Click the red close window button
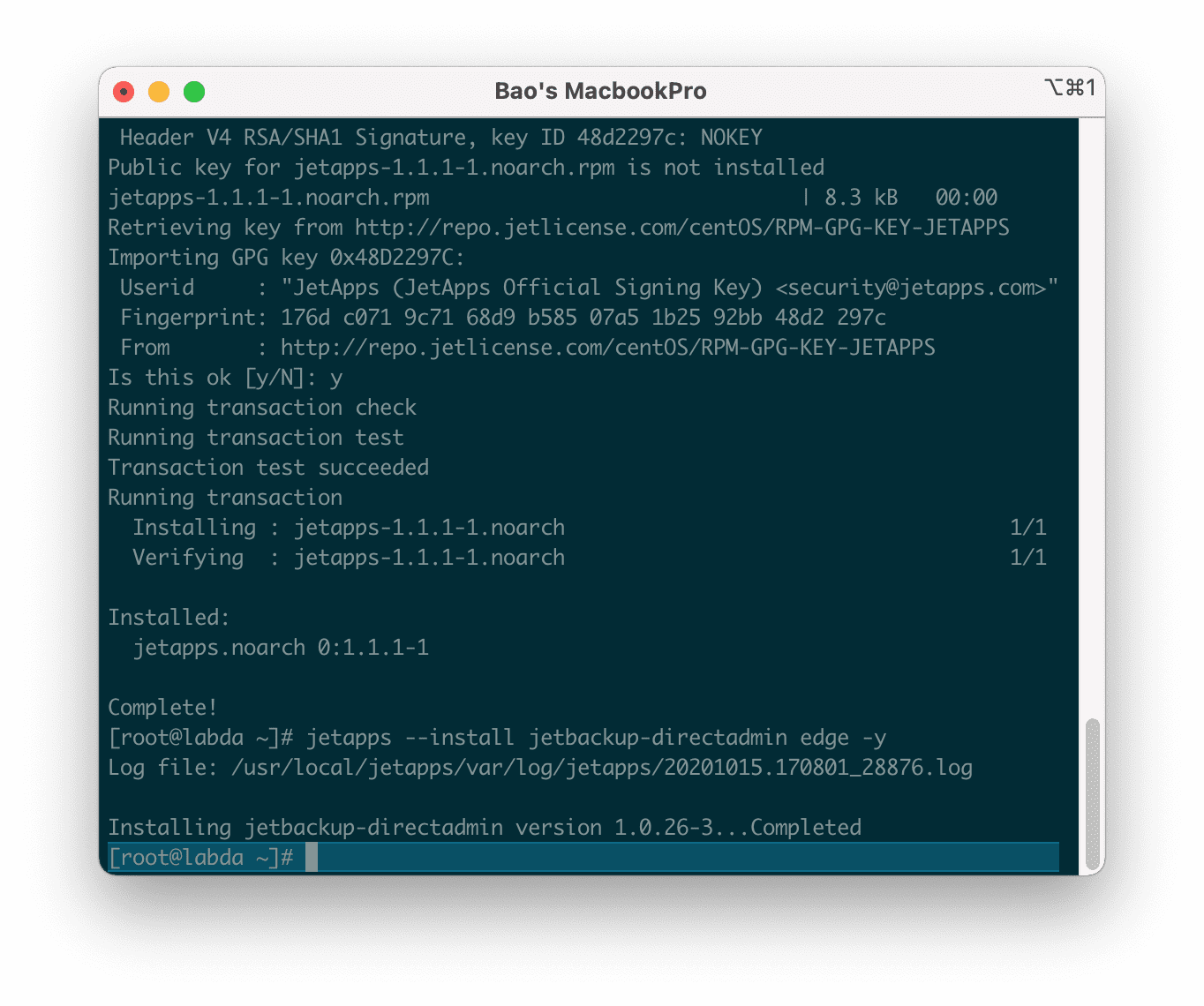1204x1006 pixels. (x=124, y=91)
